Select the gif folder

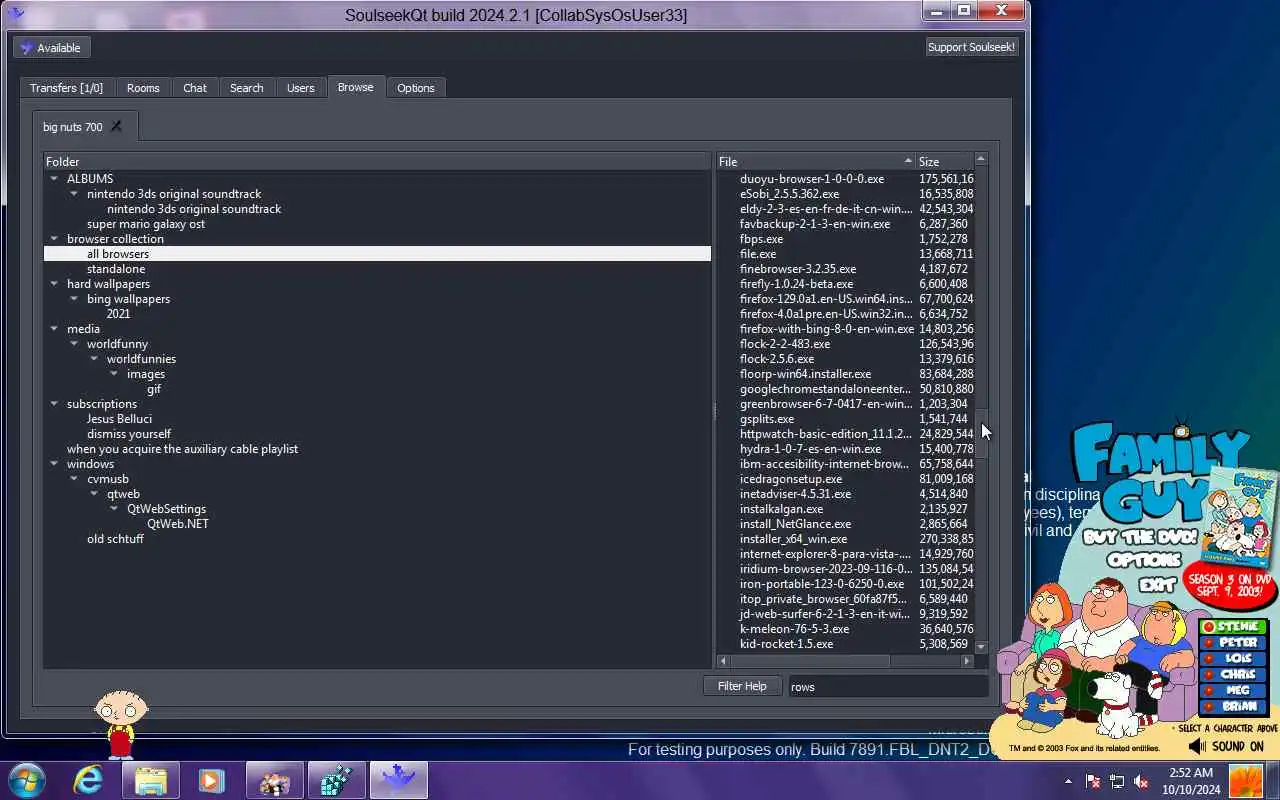pos(154,389)
